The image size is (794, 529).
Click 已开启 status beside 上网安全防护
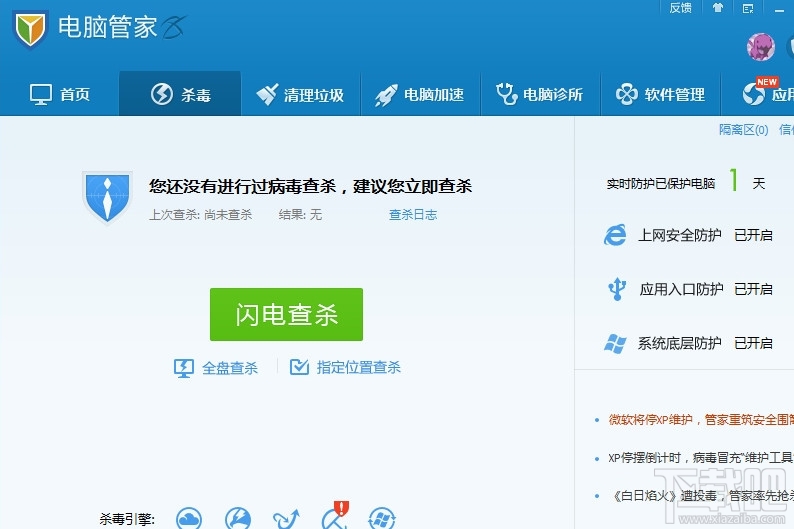coord(753,235)
